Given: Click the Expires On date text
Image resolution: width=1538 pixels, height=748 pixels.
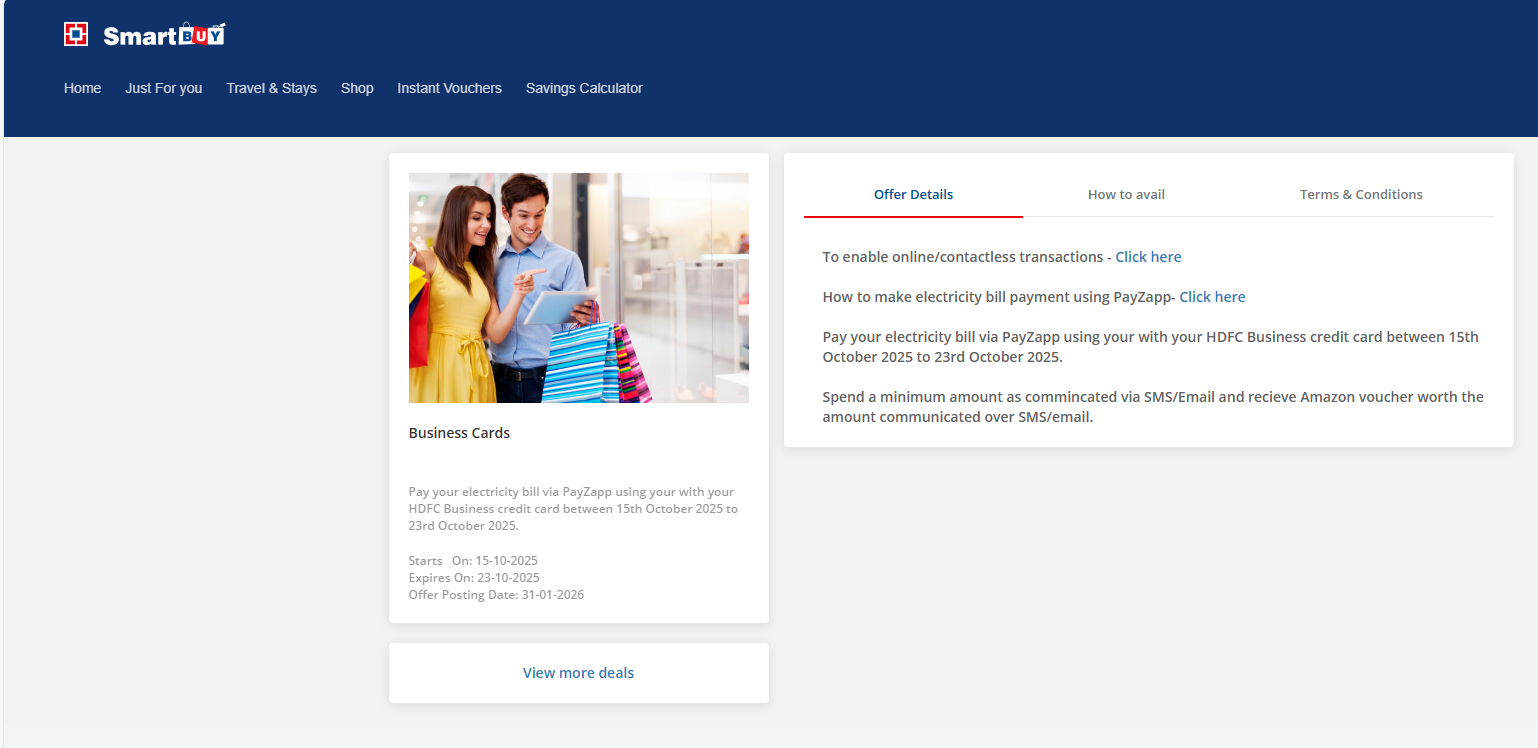Looking at the screenshot, I should (474, 578).
